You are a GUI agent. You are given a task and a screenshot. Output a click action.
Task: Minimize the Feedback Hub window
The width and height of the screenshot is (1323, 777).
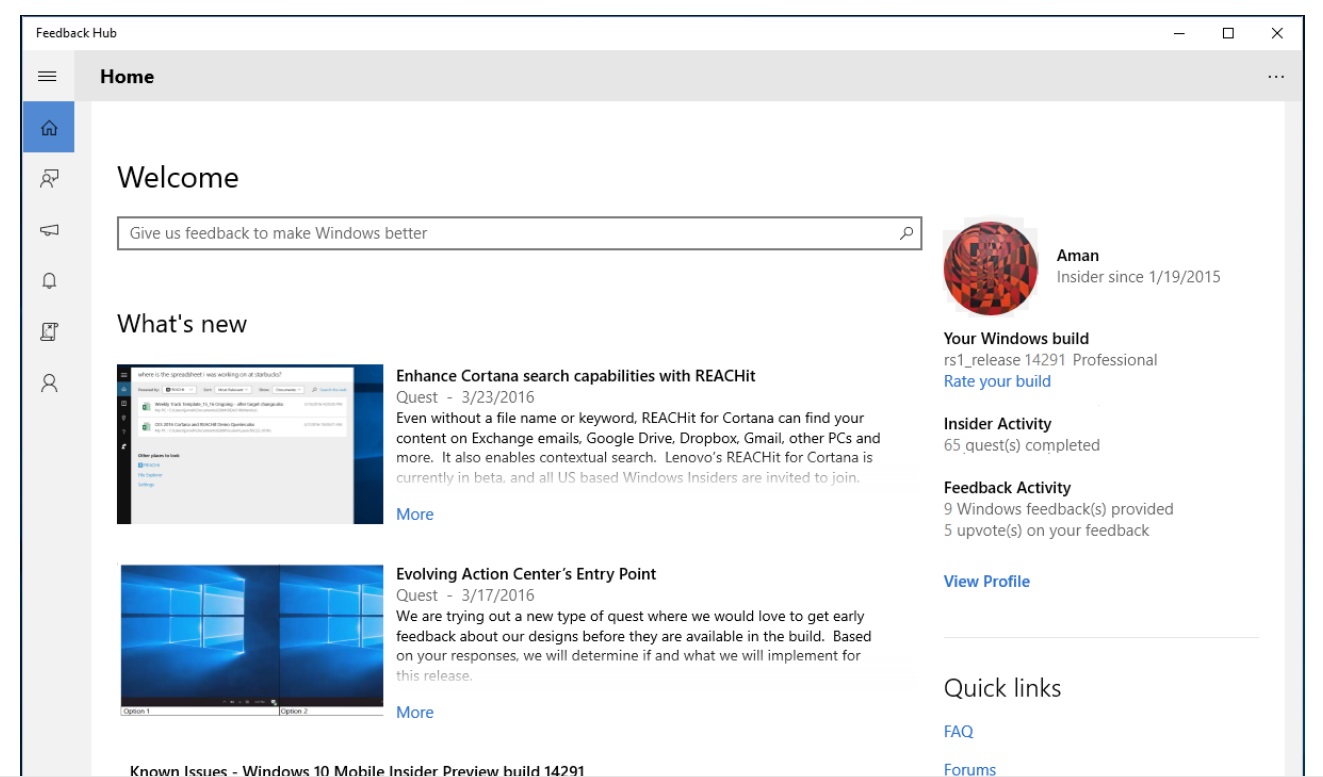[x=1179, y=33]
